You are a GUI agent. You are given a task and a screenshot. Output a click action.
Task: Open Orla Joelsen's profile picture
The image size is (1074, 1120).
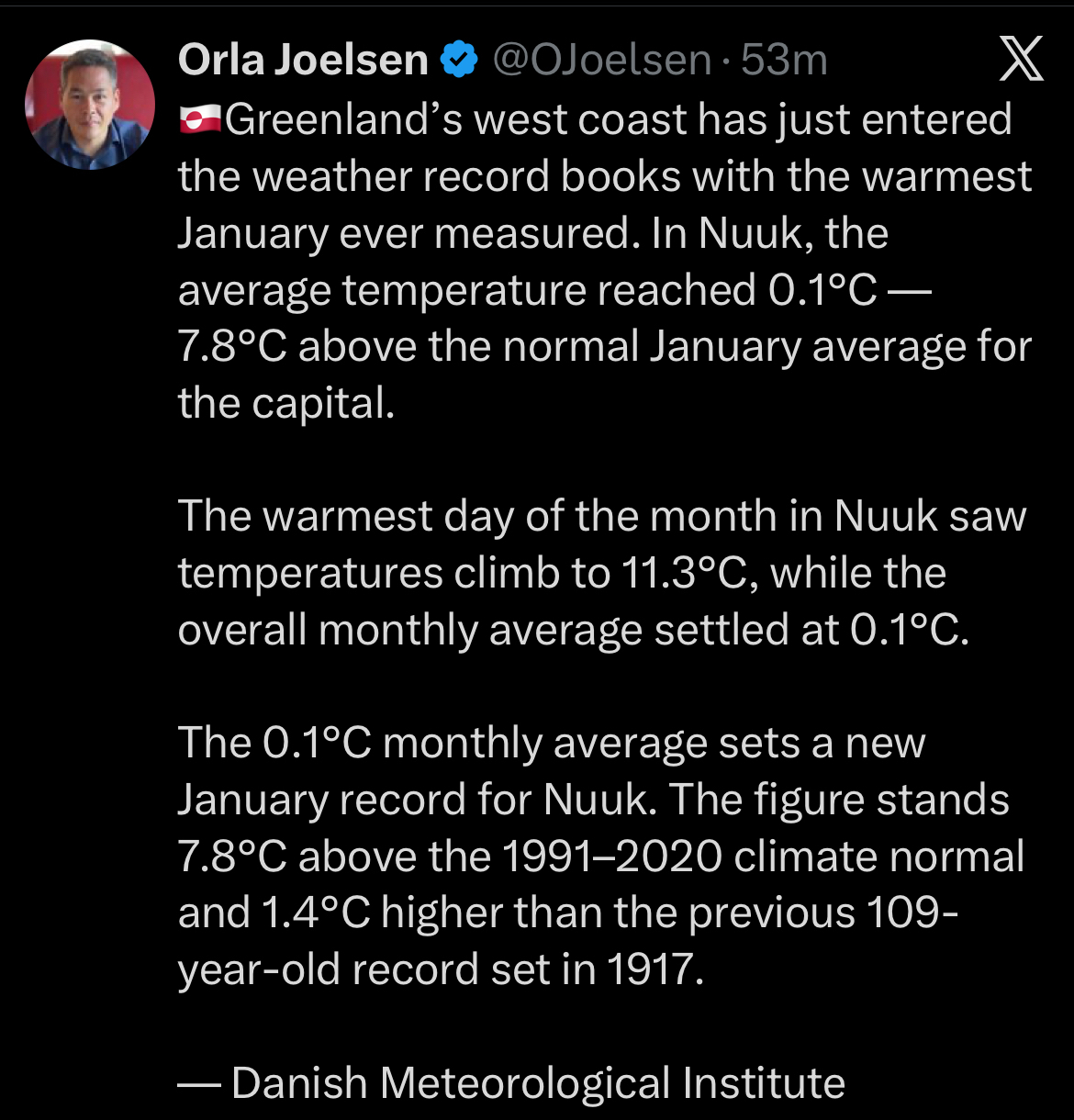coord(90,105)
